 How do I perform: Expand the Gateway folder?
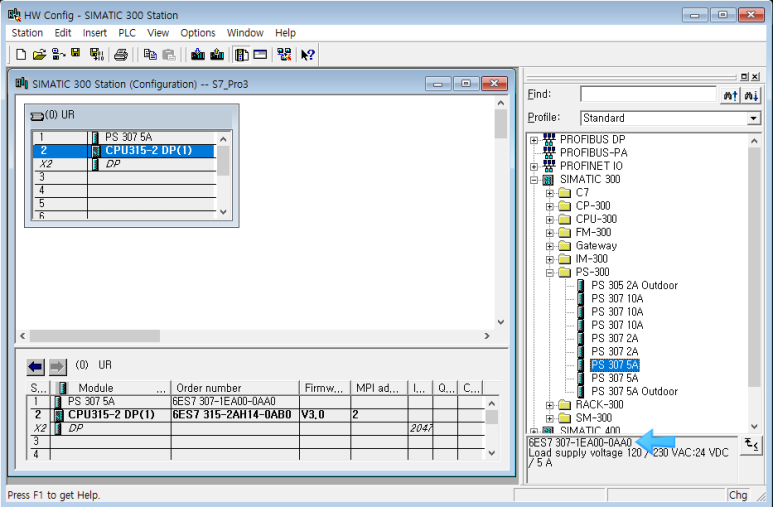click(550, 246)
